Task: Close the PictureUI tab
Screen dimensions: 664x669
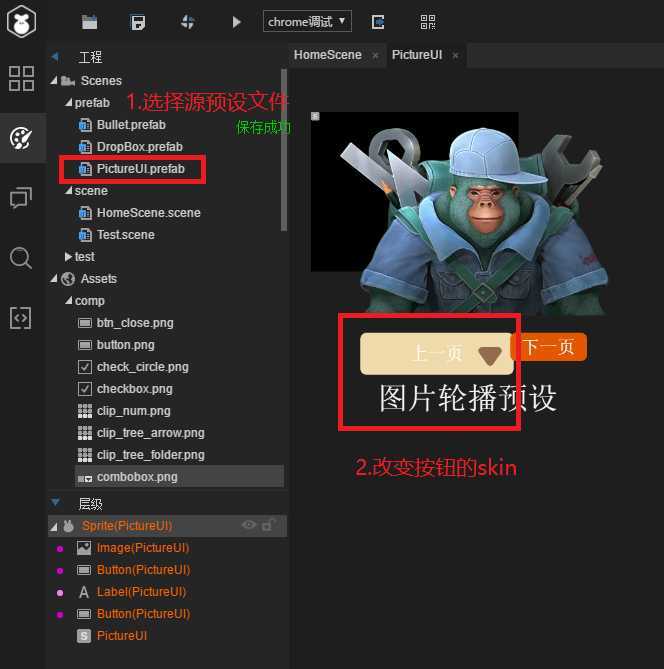Action: 455,55
